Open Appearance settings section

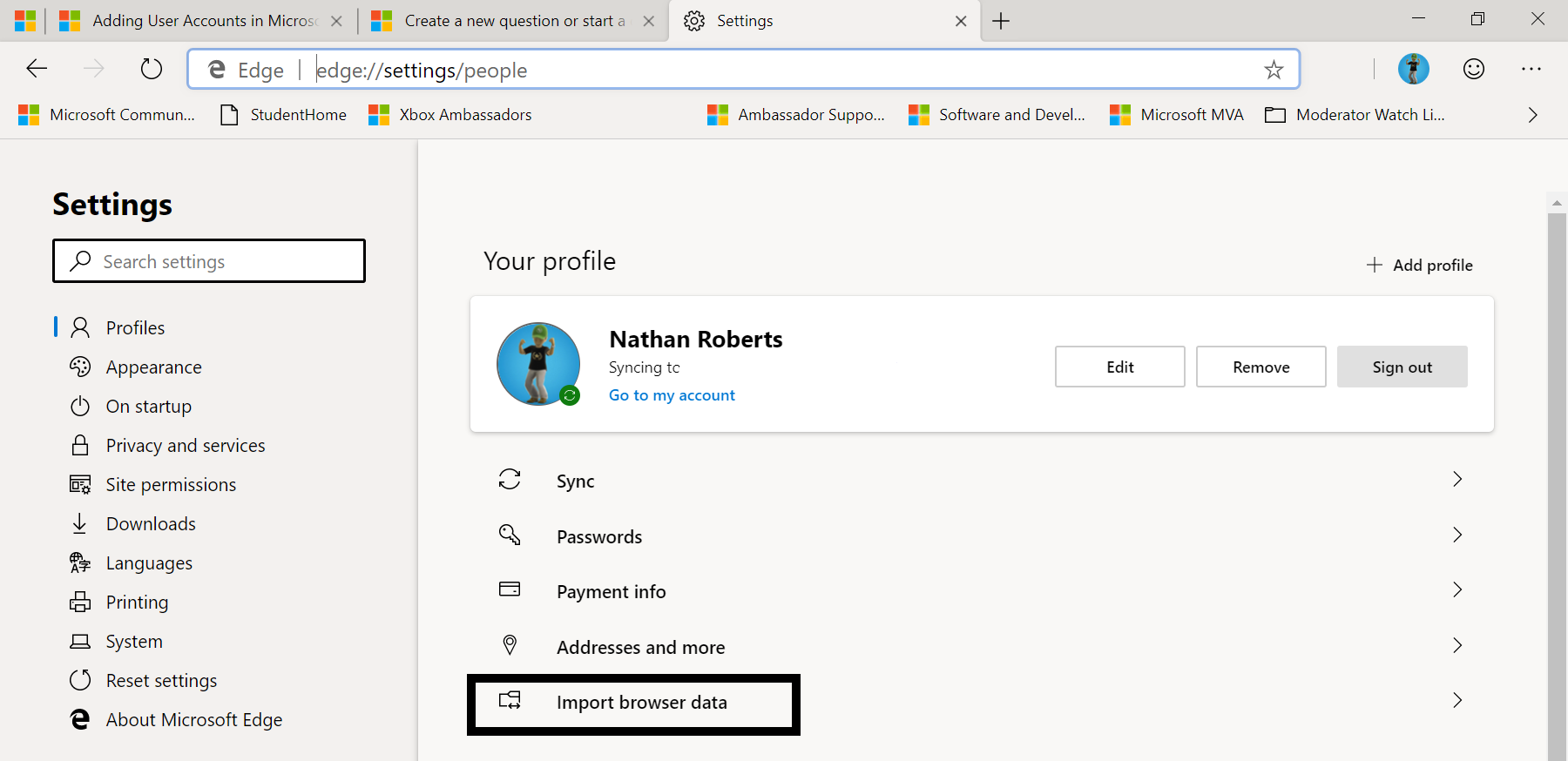[x=153, y=367]
